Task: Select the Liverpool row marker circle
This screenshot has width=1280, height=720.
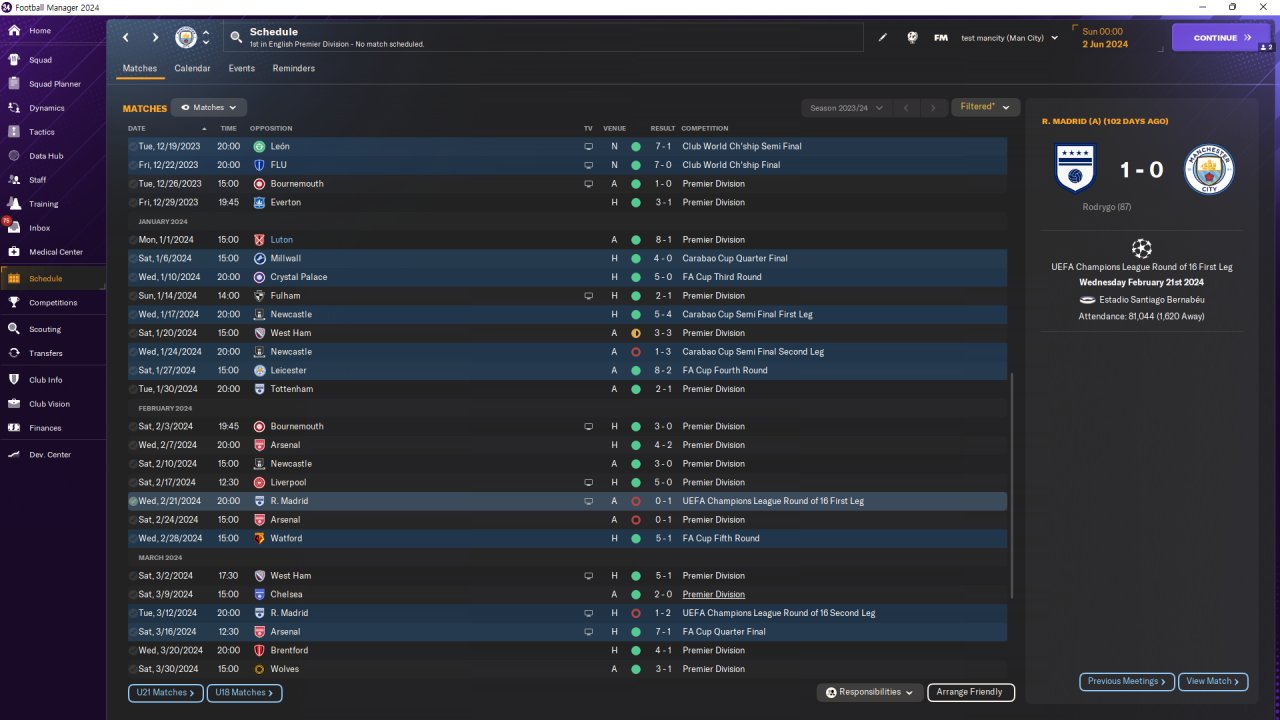Action: (133, 482)
